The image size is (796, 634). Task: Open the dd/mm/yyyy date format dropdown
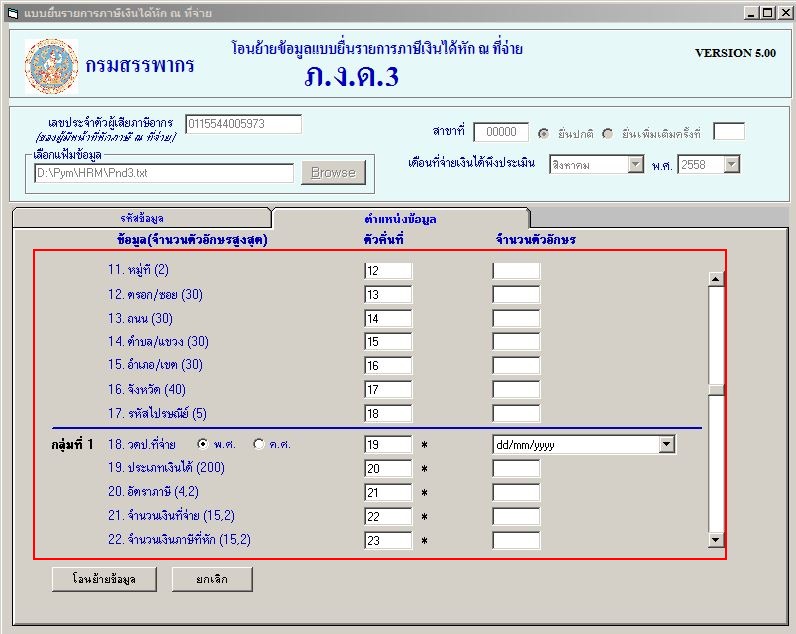pos(667,444)
